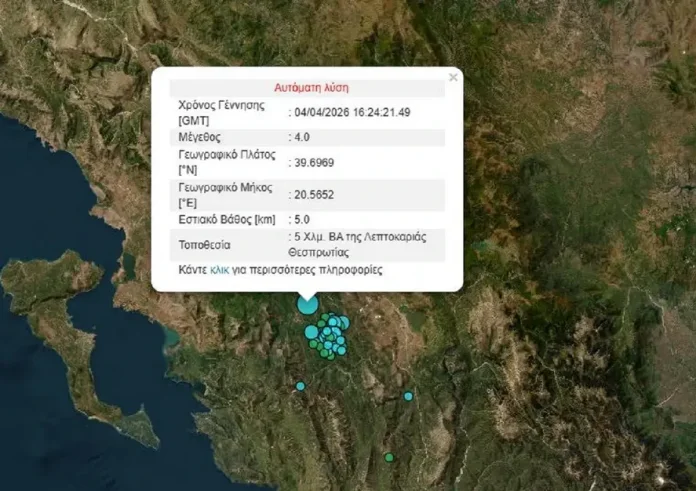The image size is (696, 491).
Task: Select the 'Τοποθεσία' label
Action: coord(204,245)
